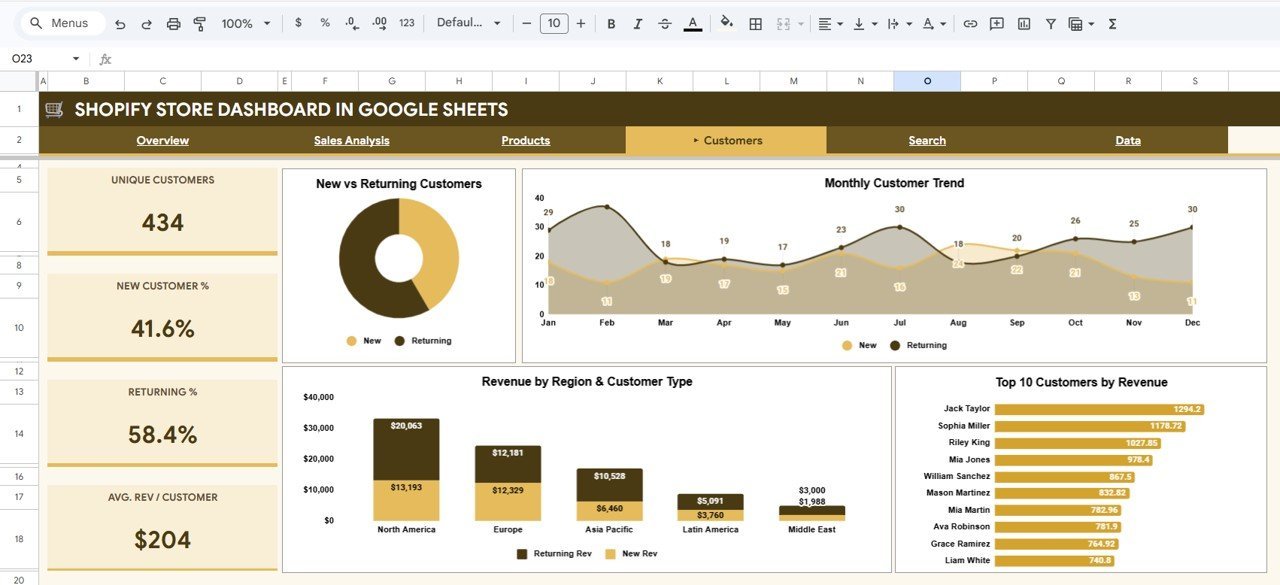Click the Overview link
Screen dimensions: 1280x585
162,140
